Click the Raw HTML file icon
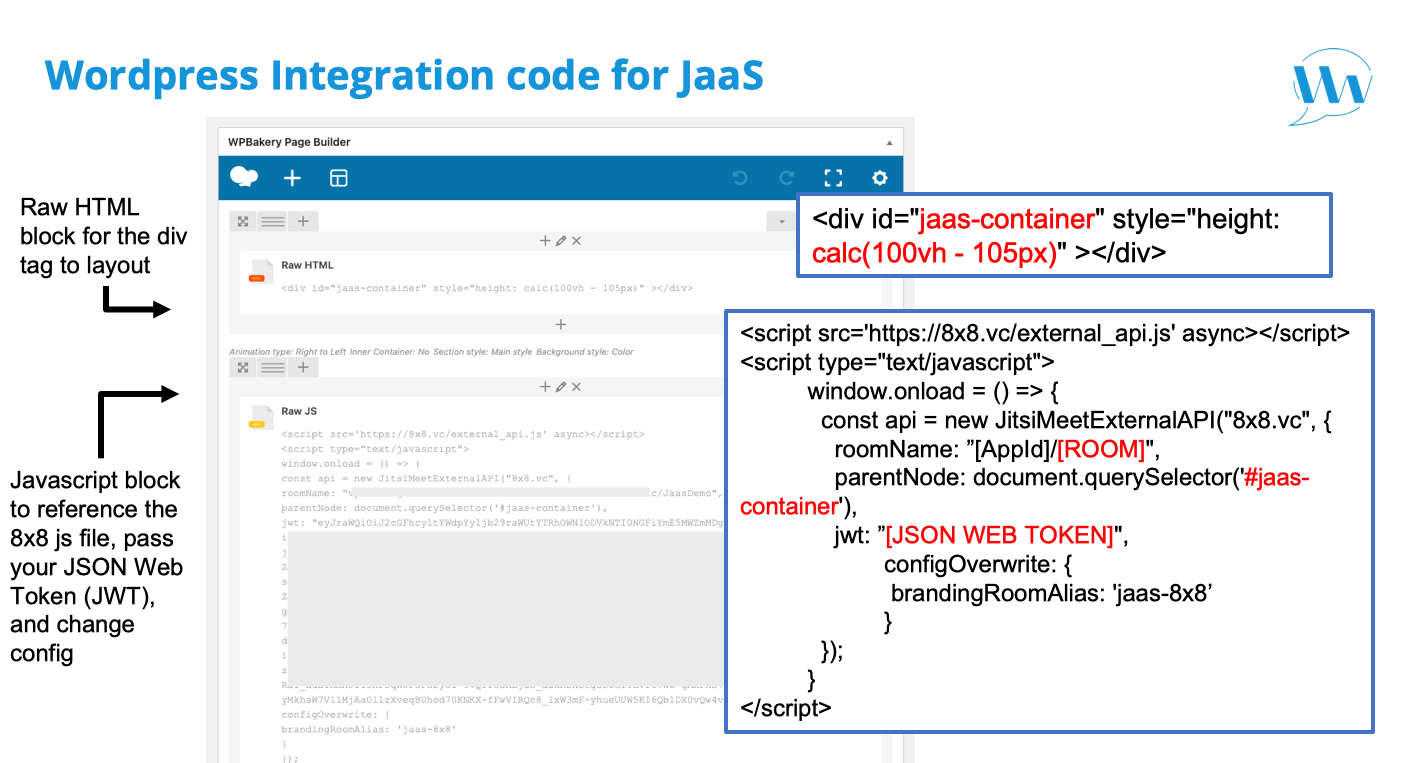Viewport: 1409px width, 763px height. [x=260, y=271]
